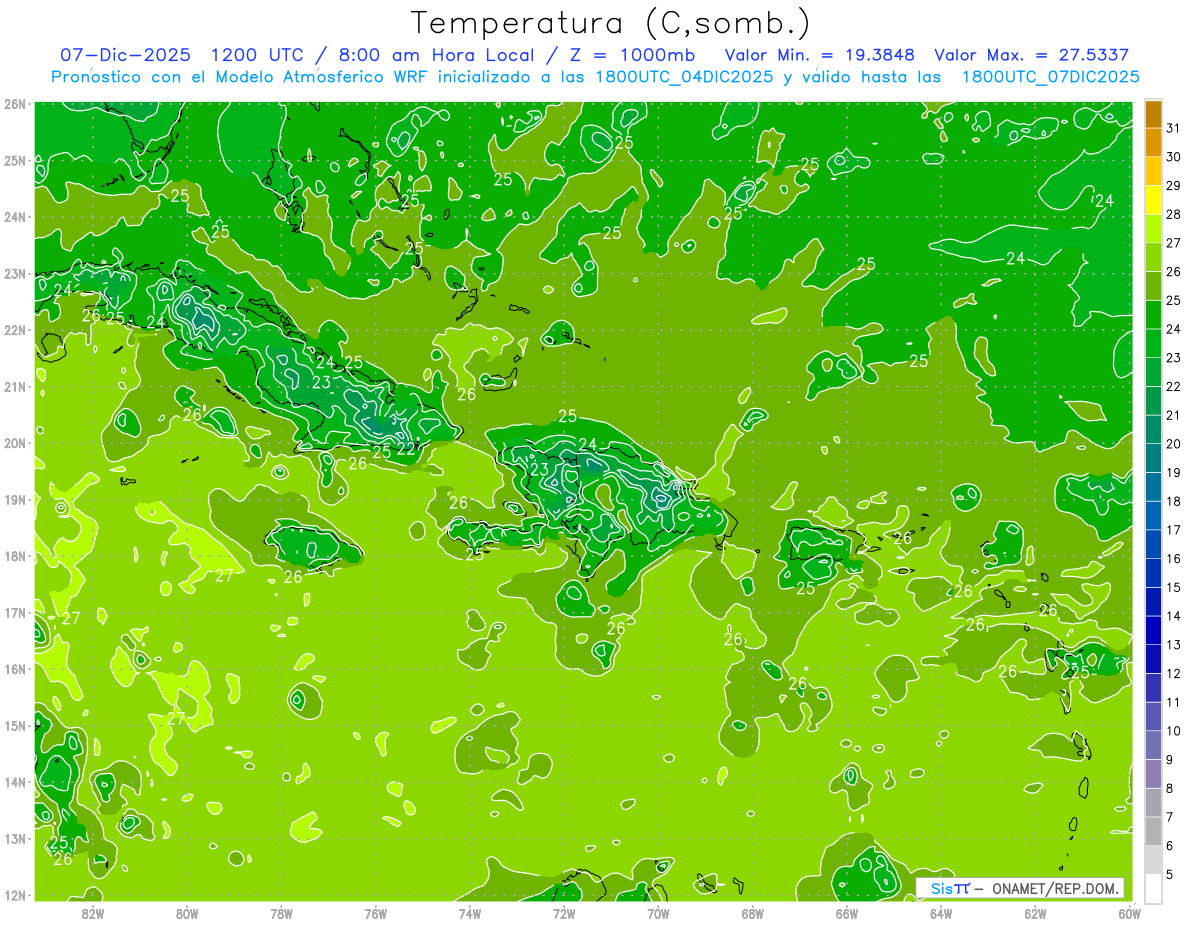Viewport: 1200px width, 927px height.
Task: Click the dark blue swatch between 13 and 14
Action: tap(1153, 630)
